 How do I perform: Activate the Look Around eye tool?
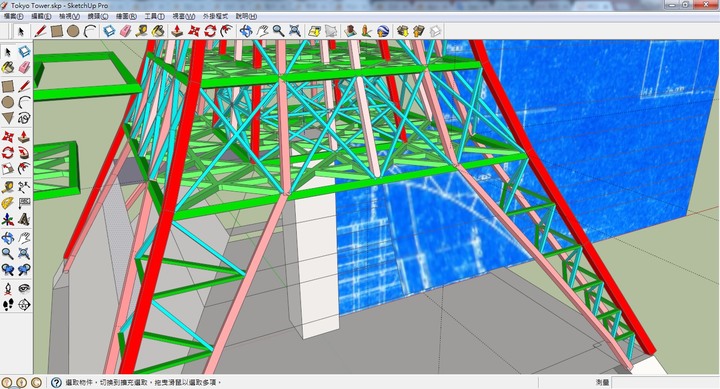click(24, 288)
